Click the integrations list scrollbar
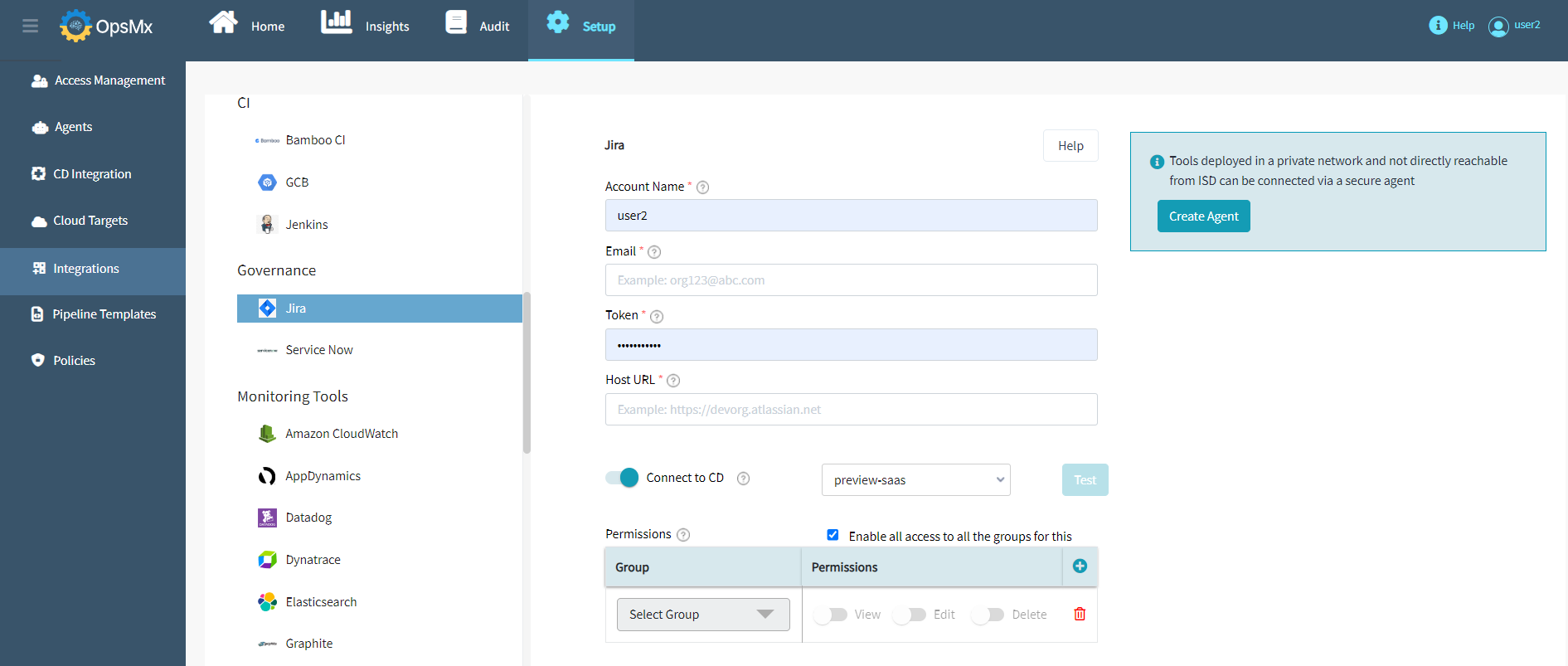 pos(527,373)
